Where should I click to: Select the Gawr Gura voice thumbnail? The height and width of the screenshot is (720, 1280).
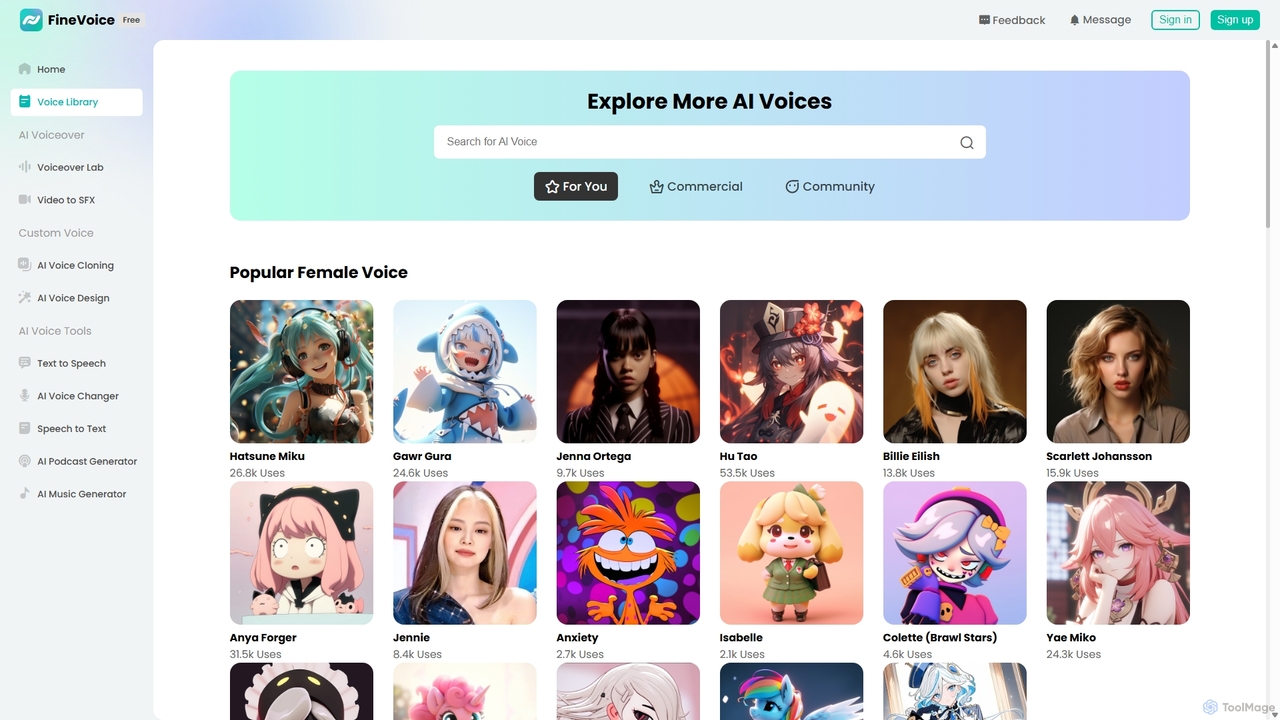465,371
